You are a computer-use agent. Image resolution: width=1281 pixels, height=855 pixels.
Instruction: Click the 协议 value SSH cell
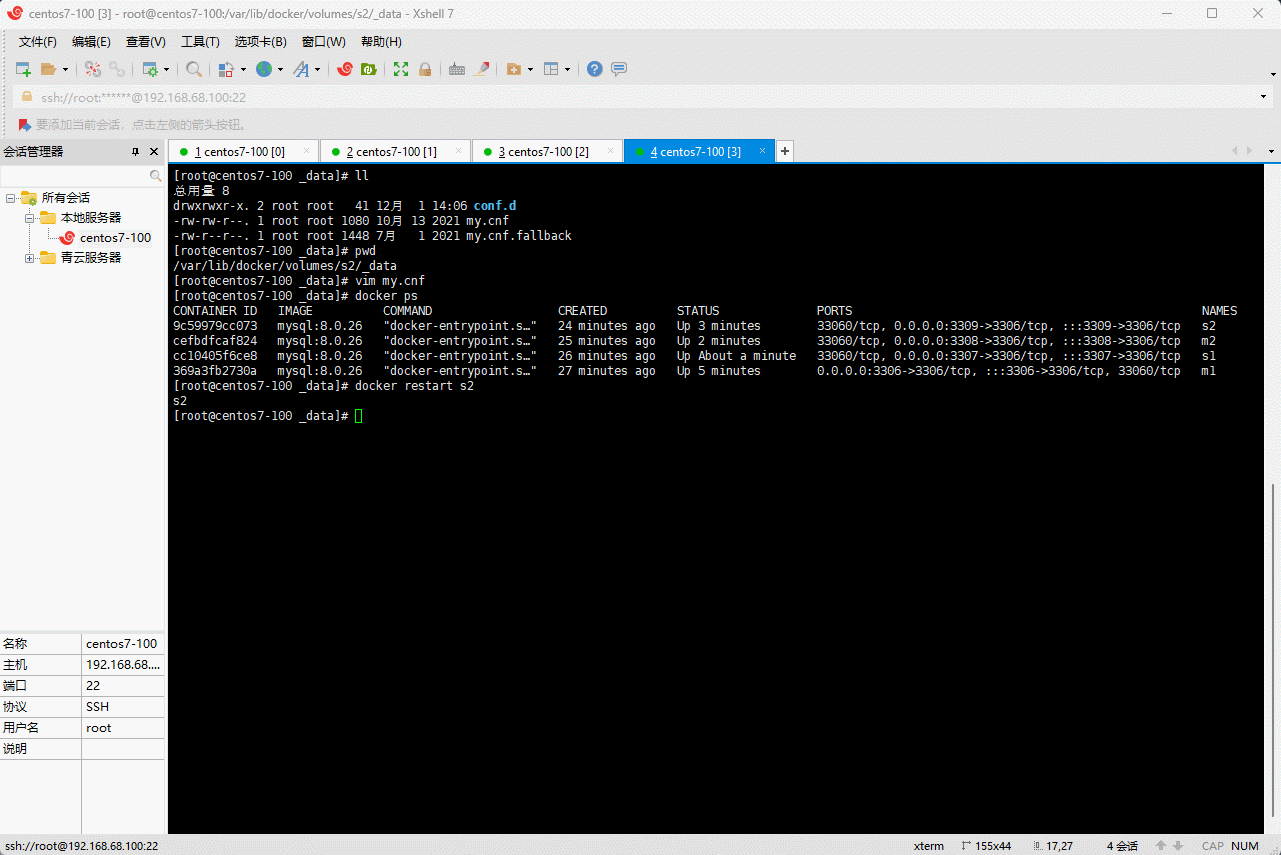[x=123, y=707]
